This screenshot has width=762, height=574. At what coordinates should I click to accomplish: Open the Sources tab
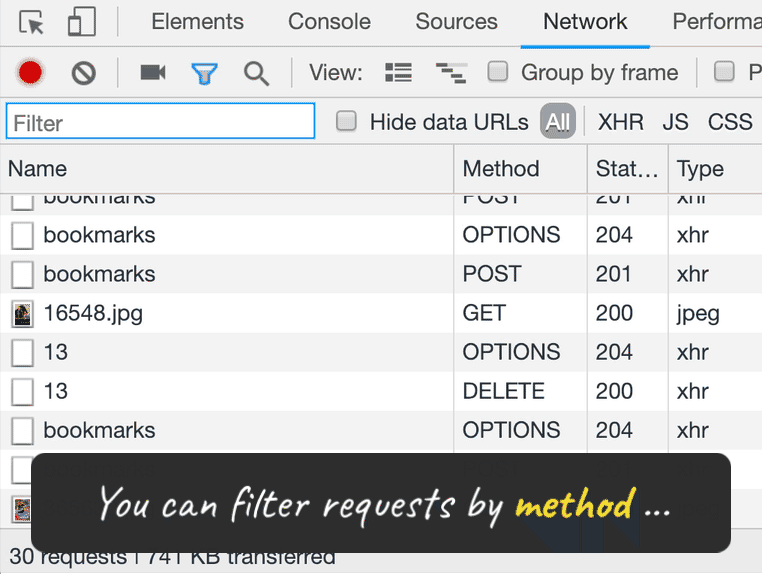click(457, 22)
